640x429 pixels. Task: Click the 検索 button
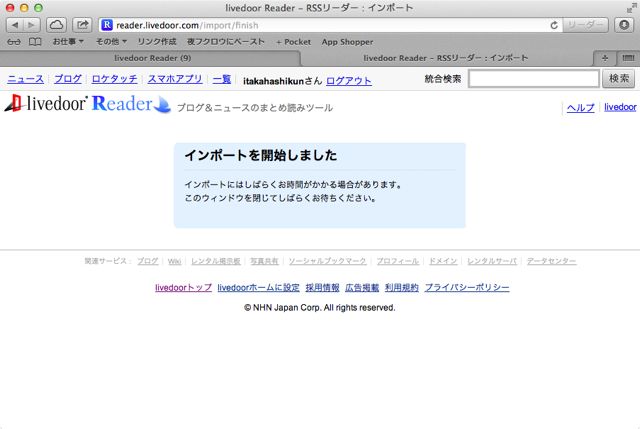[619, 78]
